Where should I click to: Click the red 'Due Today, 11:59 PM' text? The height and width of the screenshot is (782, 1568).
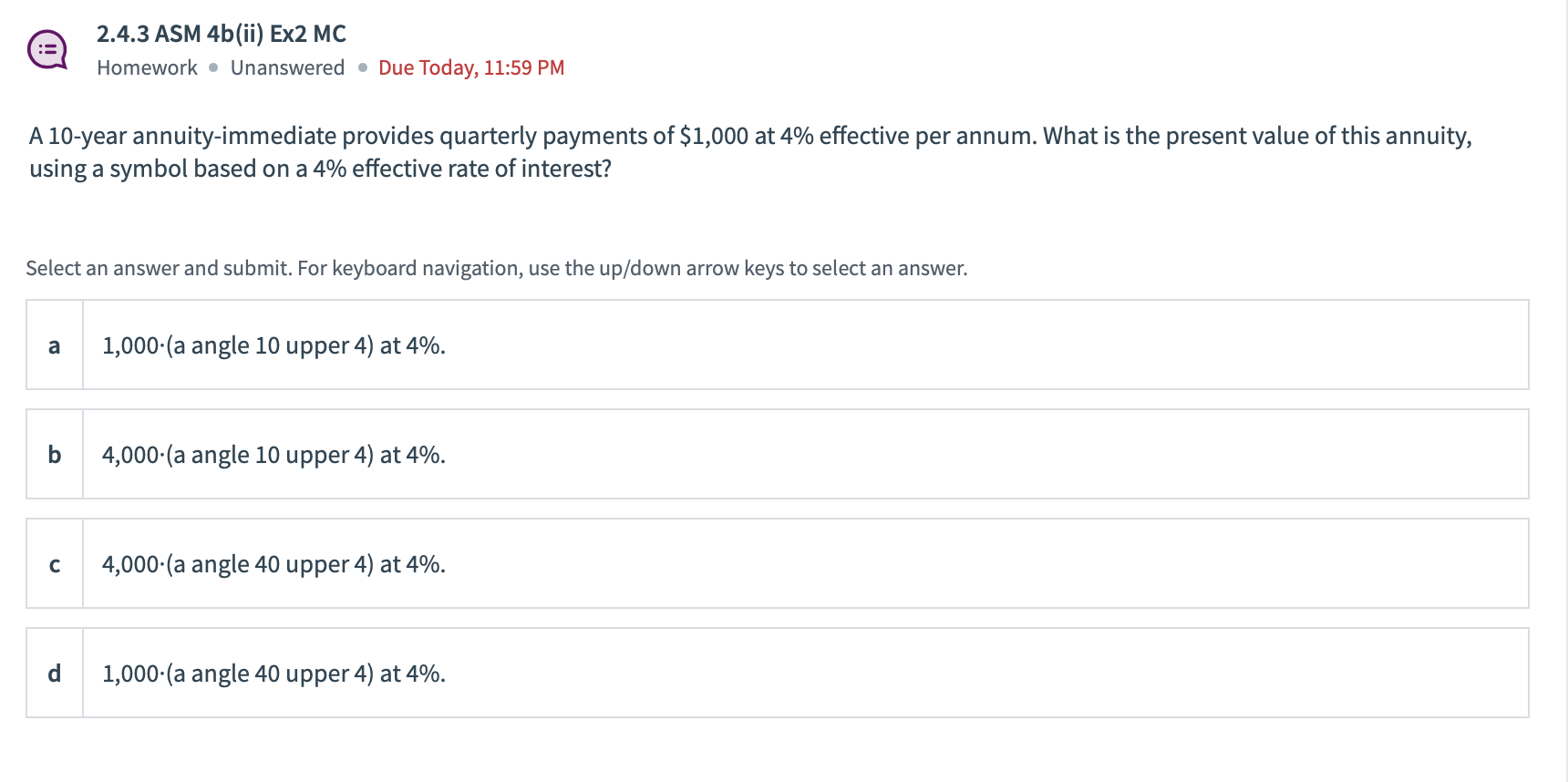[471, 67]
